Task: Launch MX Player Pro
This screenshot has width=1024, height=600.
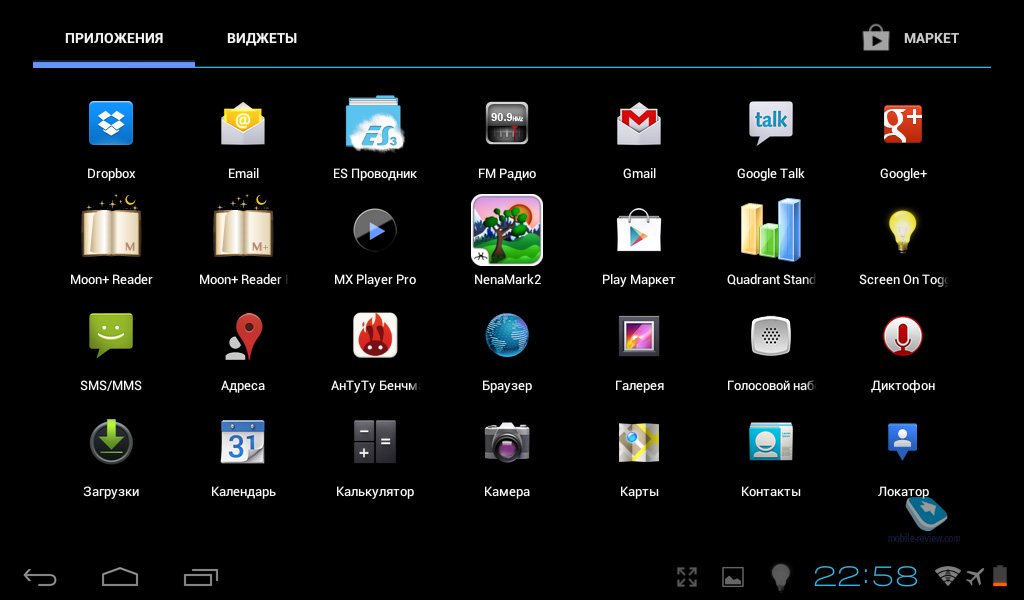Action: coord(375,230)
